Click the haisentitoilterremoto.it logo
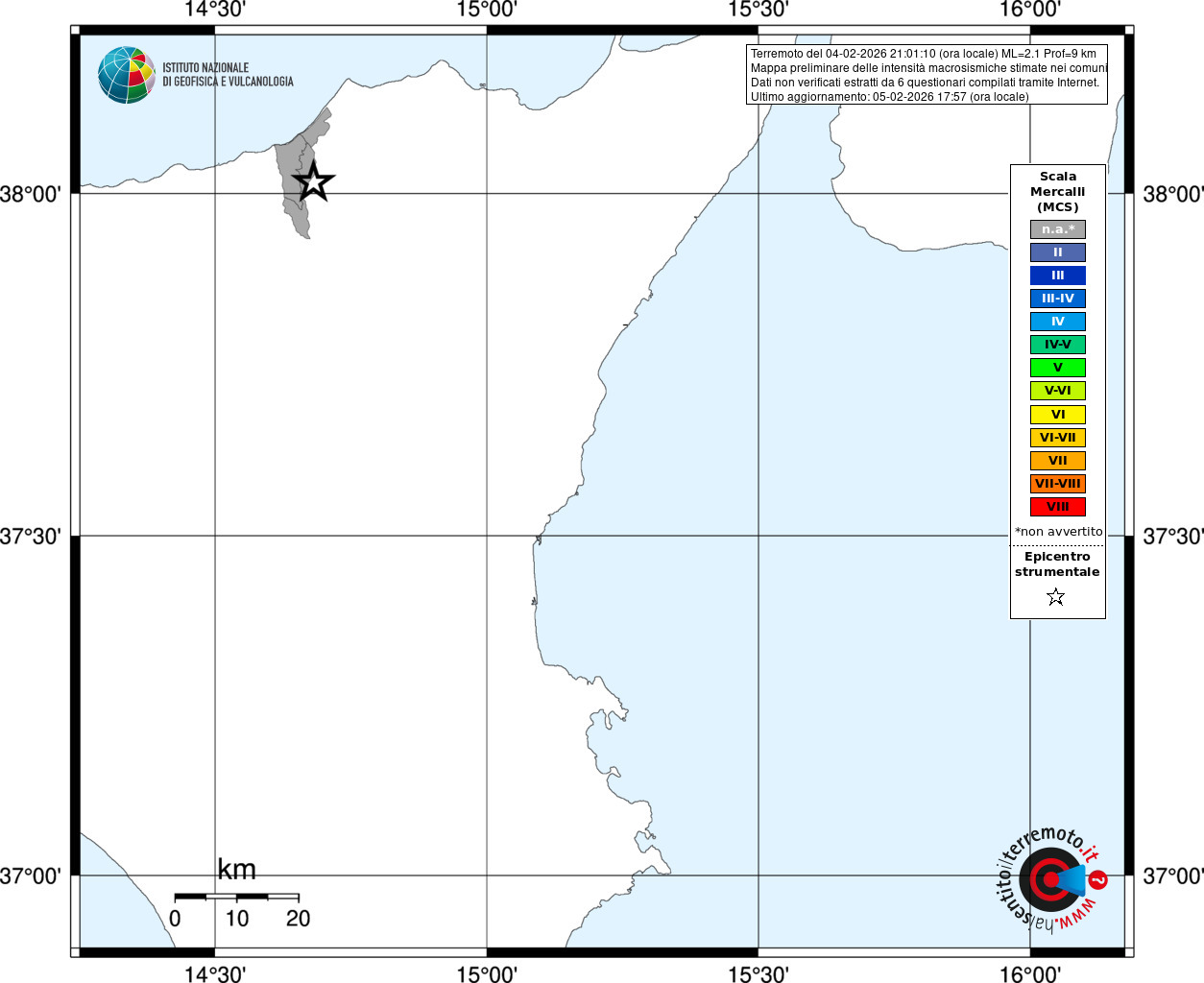Screen dimensions: 1204x983 point(1052,878)
